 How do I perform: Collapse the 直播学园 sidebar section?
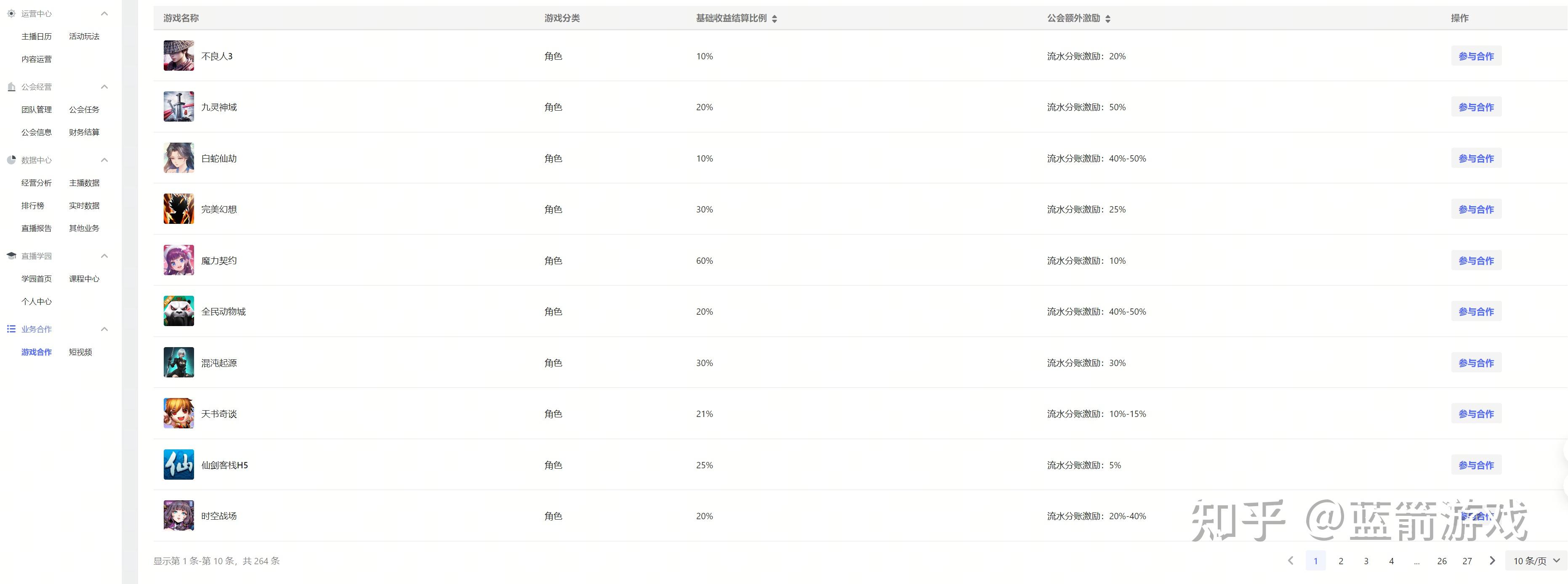[x=104, y=256]
